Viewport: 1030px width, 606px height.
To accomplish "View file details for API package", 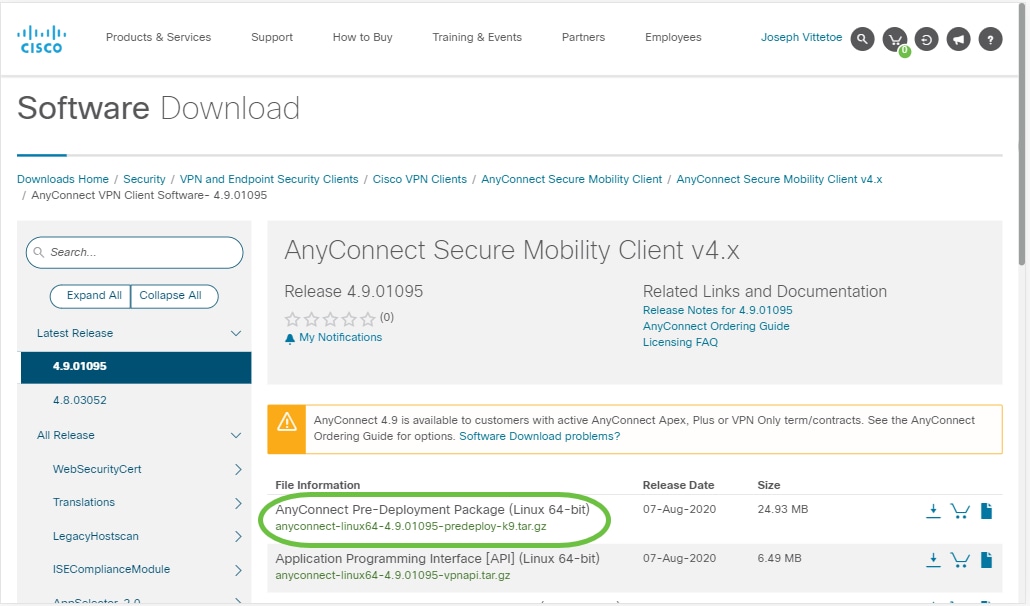I will pos(986,560).
